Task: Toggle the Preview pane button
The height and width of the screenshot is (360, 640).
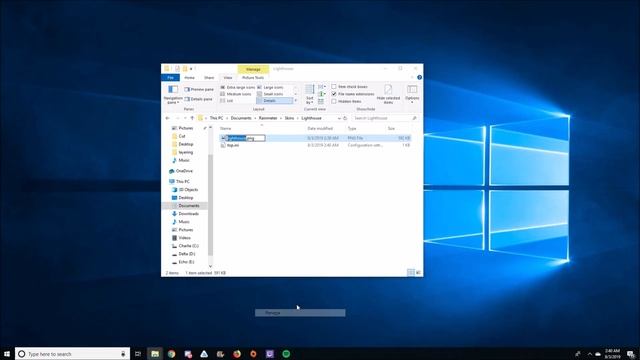Action: pos(199,89)
